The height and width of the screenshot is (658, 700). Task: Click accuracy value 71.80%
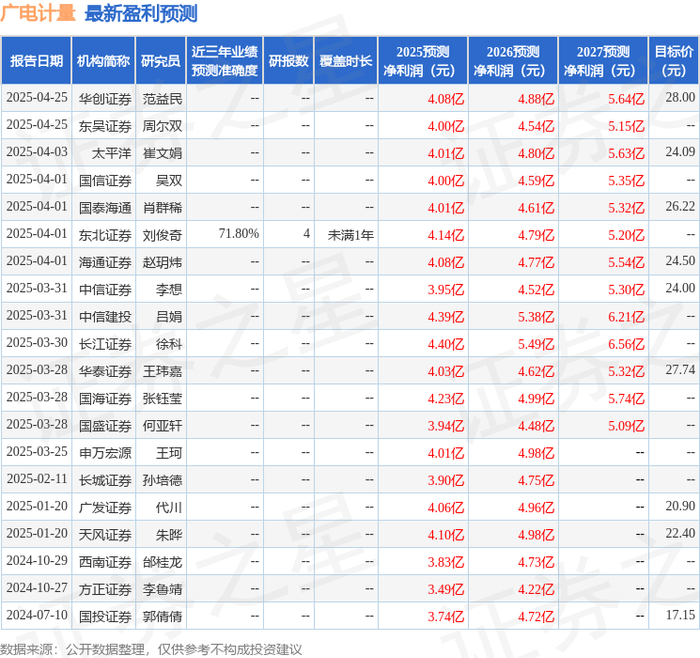(238, 233)
